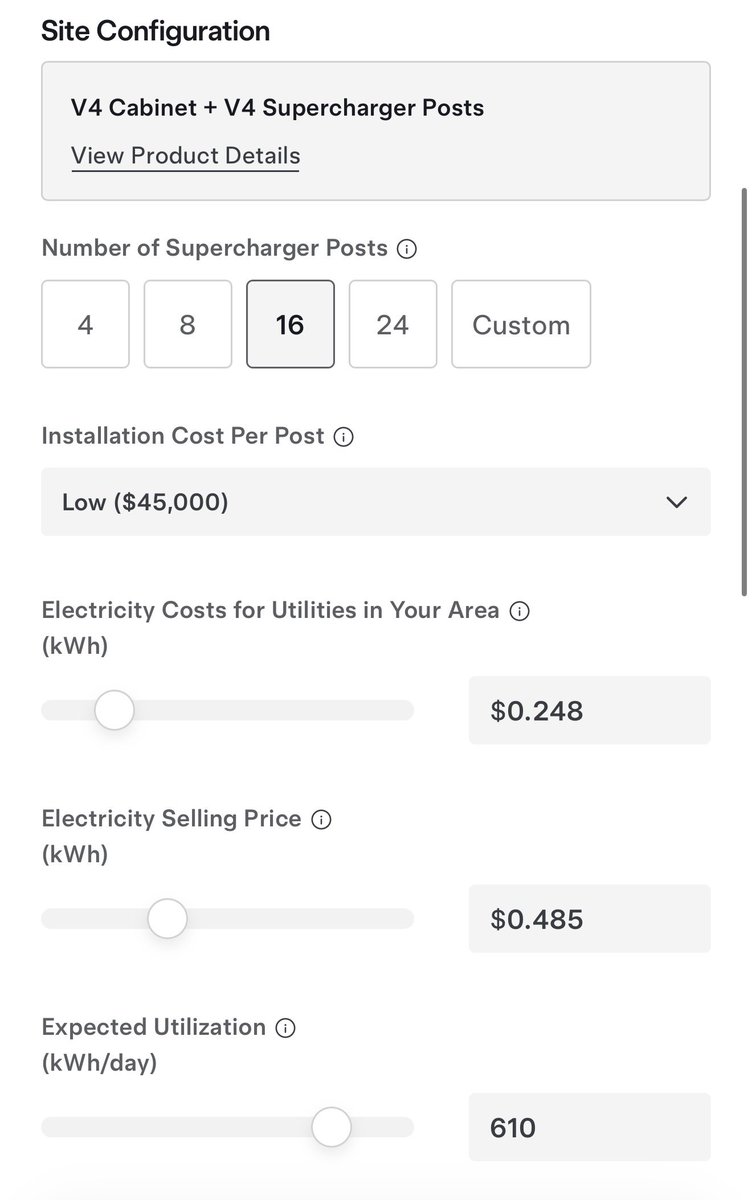Select Custom number of posts
Screen dimensions: 752x1200
click(521, 324)
